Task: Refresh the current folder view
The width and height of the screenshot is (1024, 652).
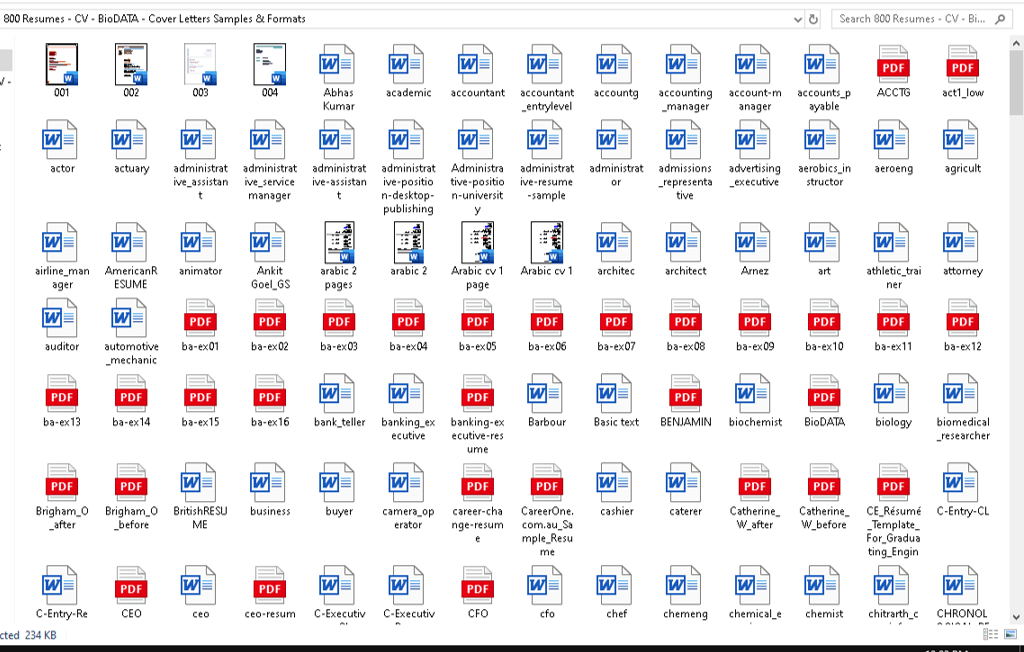Action: tap(813, 20)
